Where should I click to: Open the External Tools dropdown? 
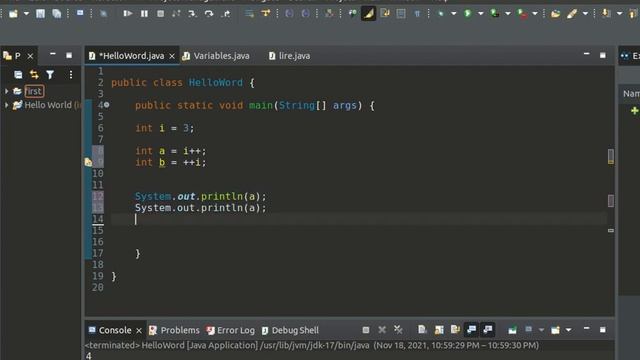[x=535, y=14]
